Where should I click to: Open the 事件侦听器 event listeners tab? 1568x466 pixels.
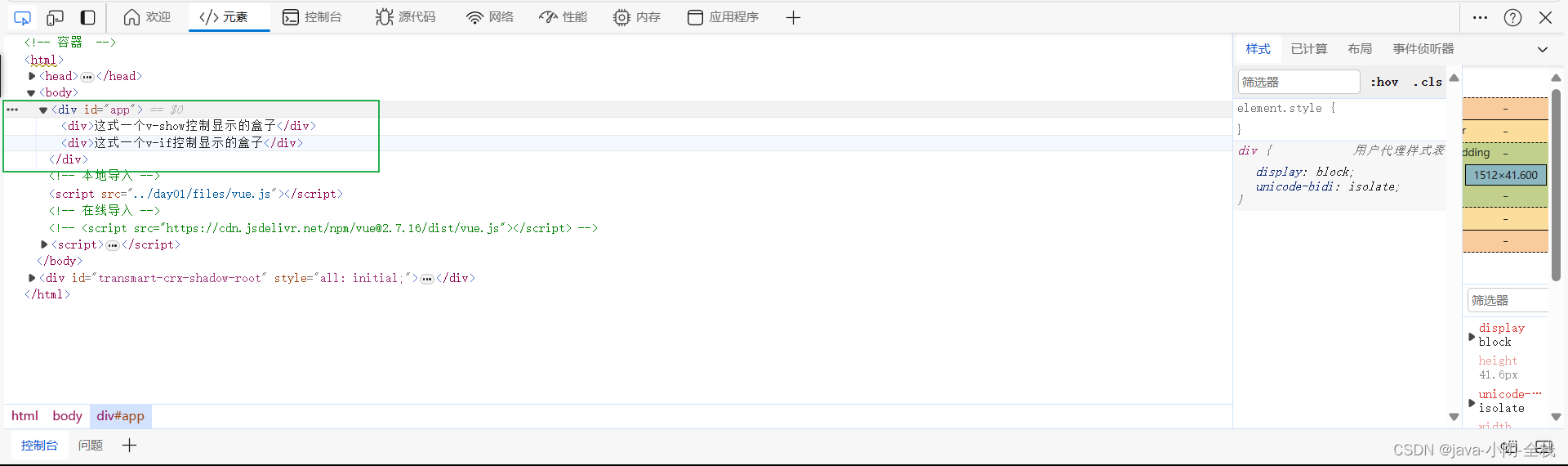coord(1423,49)
